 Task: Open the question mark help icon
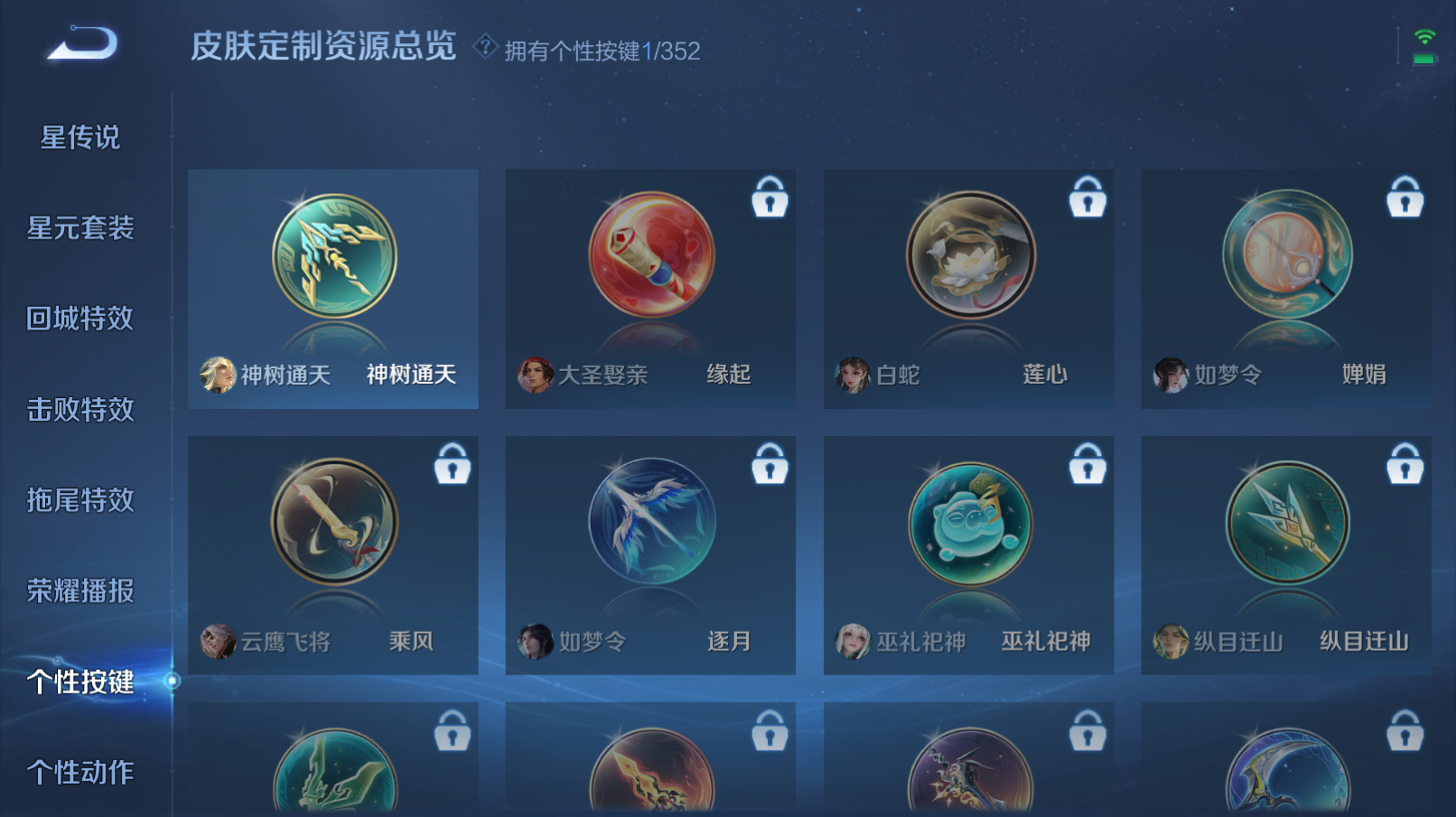(x=485, y=46)
